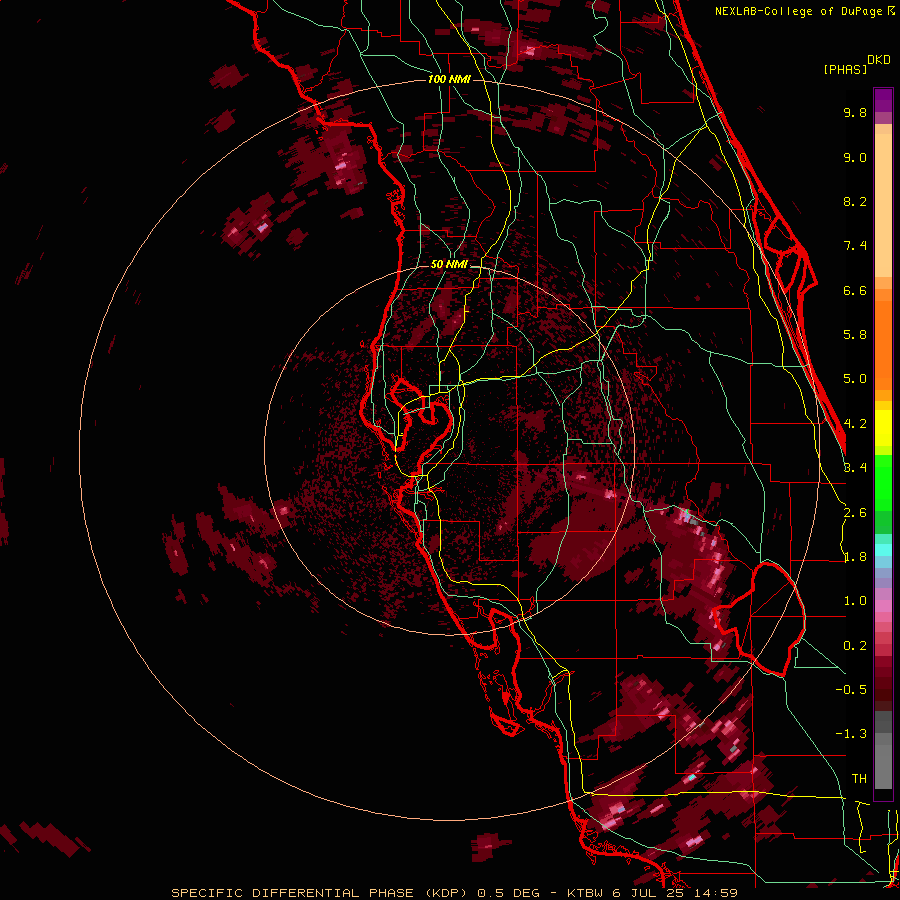Click the 7.4 value on the color scale
This screenshot has width=900, height=900.
[x=855, y=246]
